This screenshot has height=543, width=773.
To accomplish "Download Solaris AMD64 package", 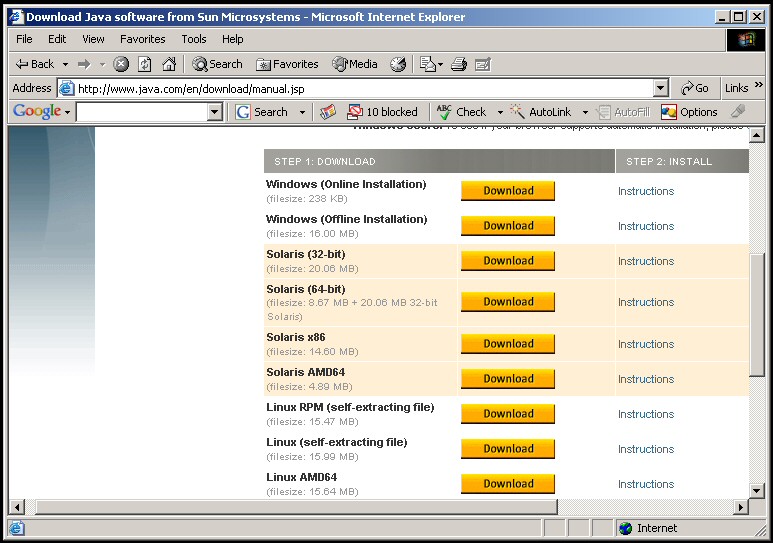I will click(x=508, y=379).
